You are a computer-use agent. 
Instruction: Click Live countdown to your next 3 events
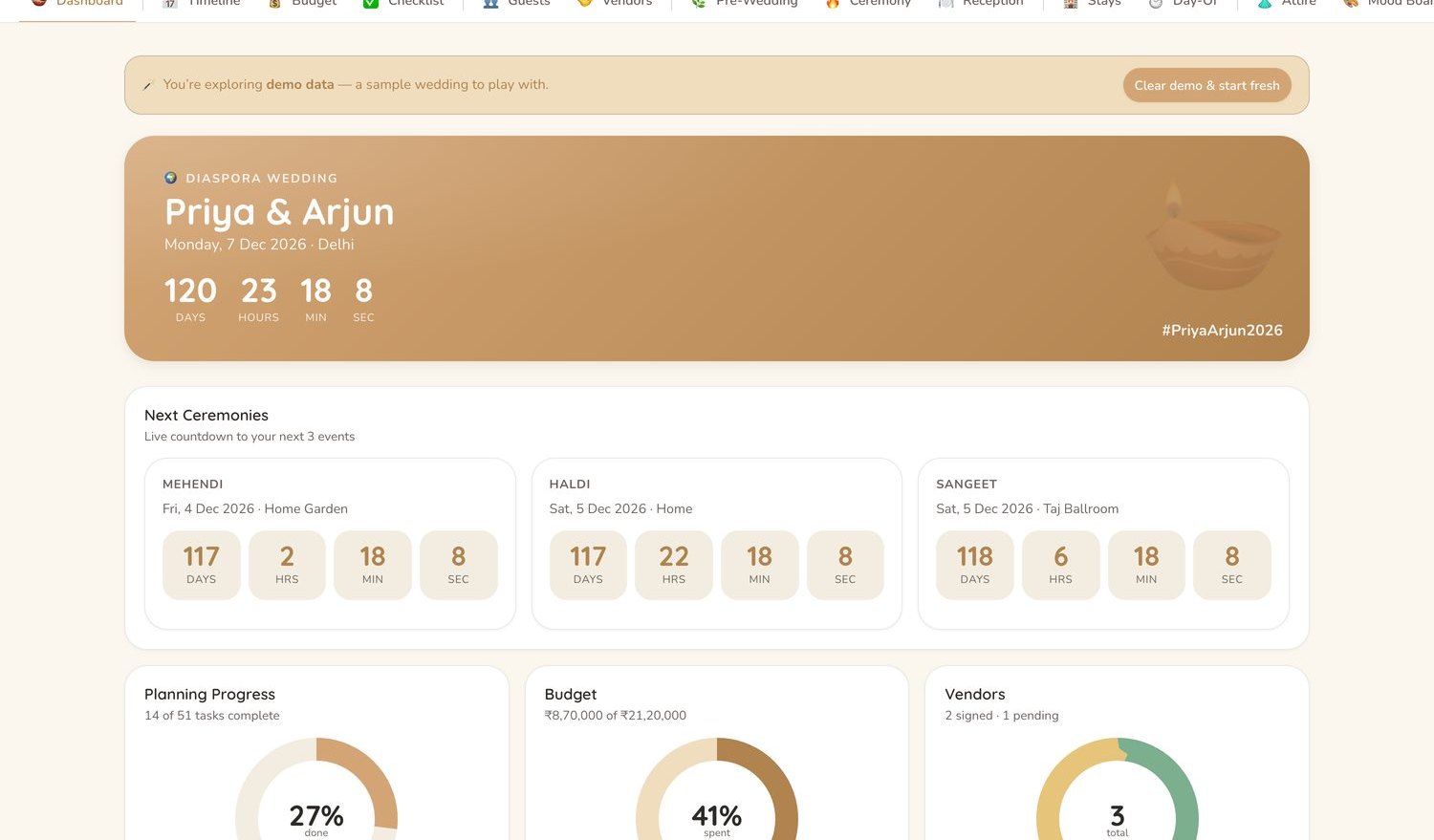pyautogui.click(x=250, y=437)
